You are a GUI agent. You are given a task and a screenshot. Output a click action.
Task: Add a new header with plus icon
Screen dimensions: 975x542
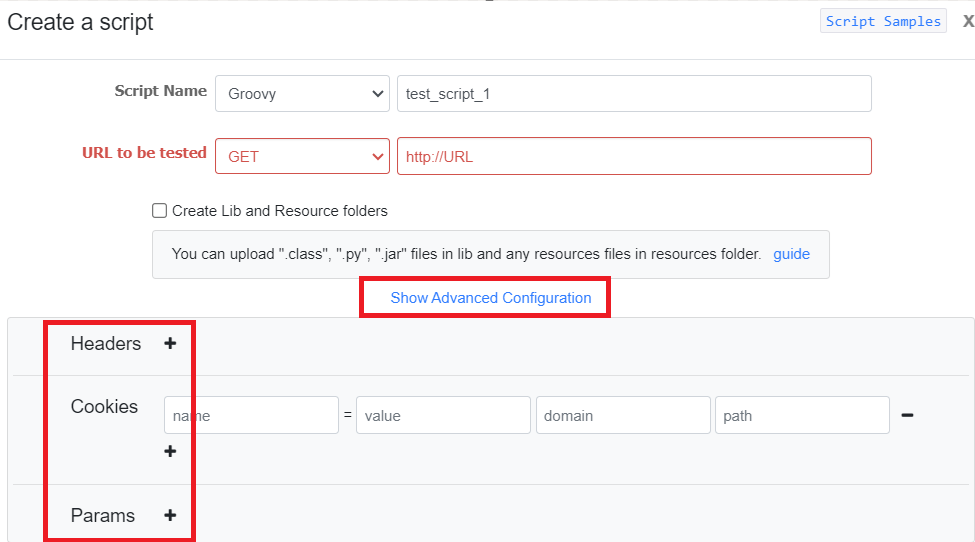170,343
